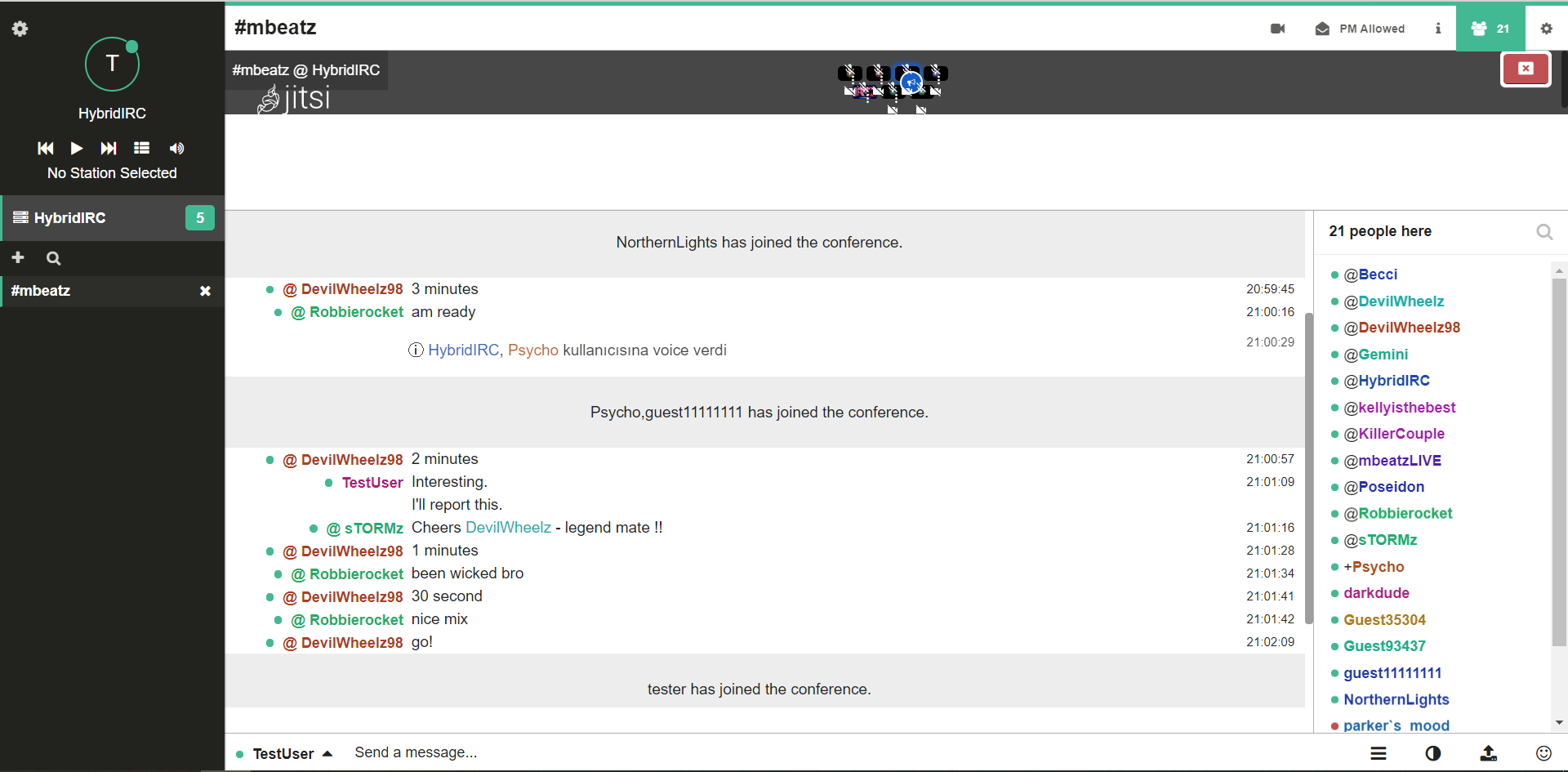Click the unread badge showing 5
Image resolution: width=1568 pixels, height=772 pixels.
click(x=200, y=218)
